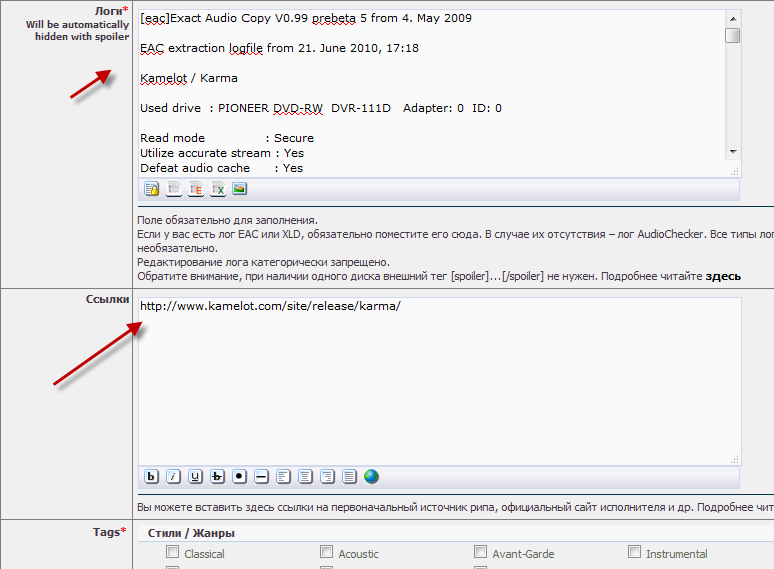
Task: Insert image via the picture icon
Action: click(x=240, y=189)
